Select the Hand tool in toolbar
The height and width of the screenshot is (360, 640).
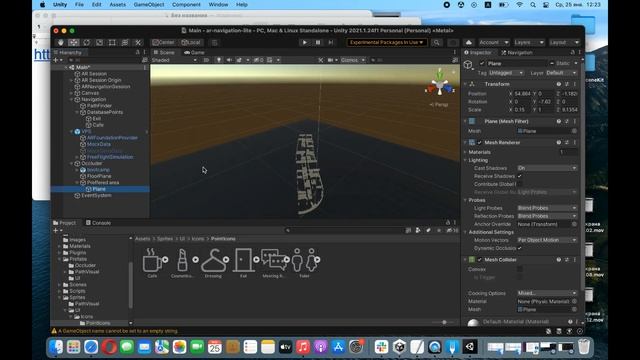[60, 42]
